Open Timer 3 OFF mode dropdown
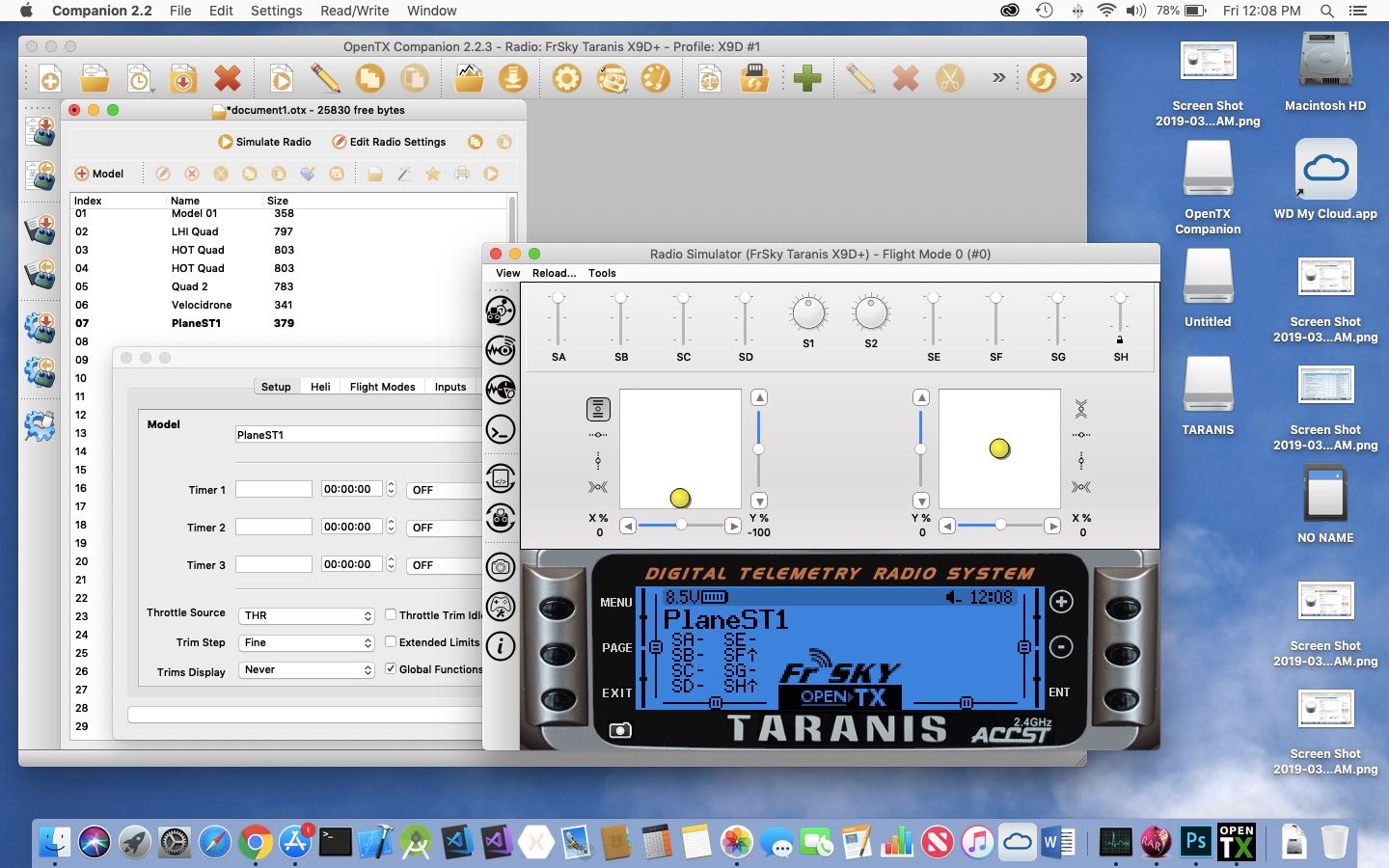 point(444,565)
